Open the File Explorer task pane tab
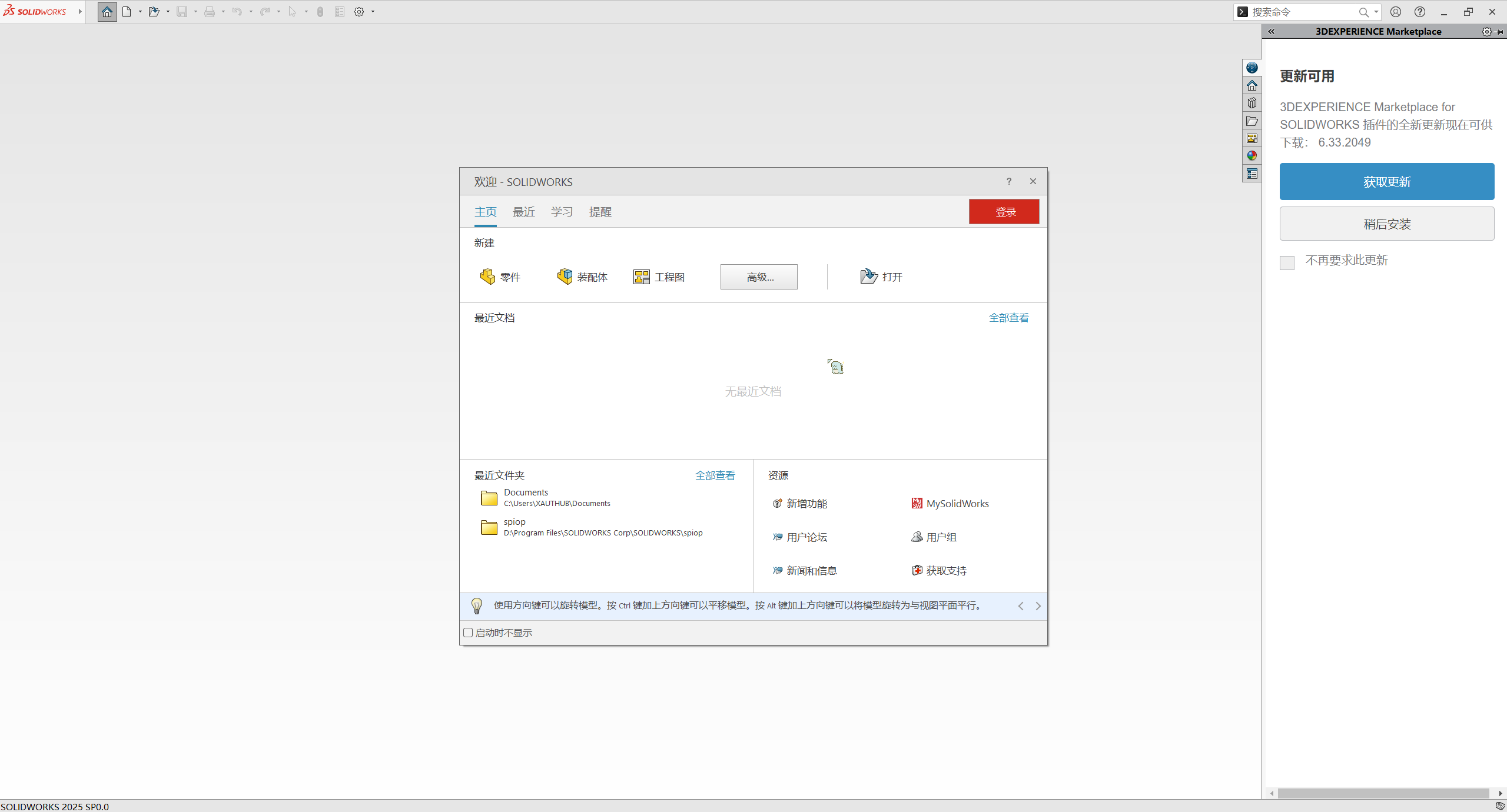 point(1252,121)
